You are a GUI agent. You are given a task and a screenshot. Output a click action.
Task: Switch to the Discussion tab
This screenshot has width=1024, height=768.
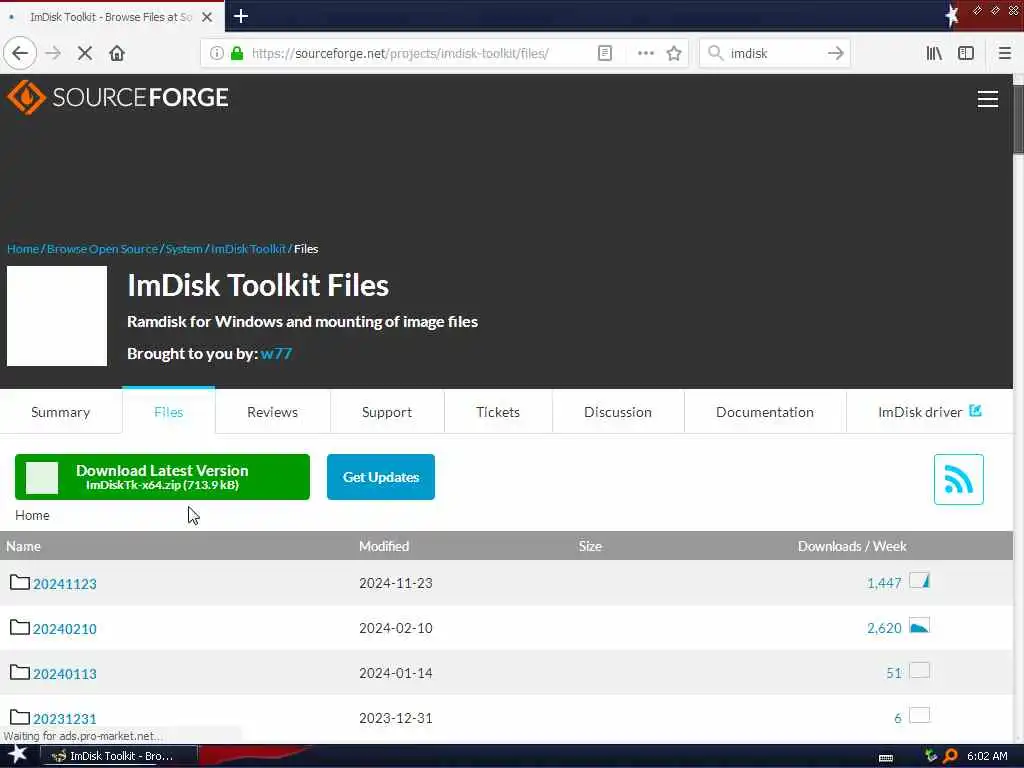pyautogui.click(x=618, y=412)
